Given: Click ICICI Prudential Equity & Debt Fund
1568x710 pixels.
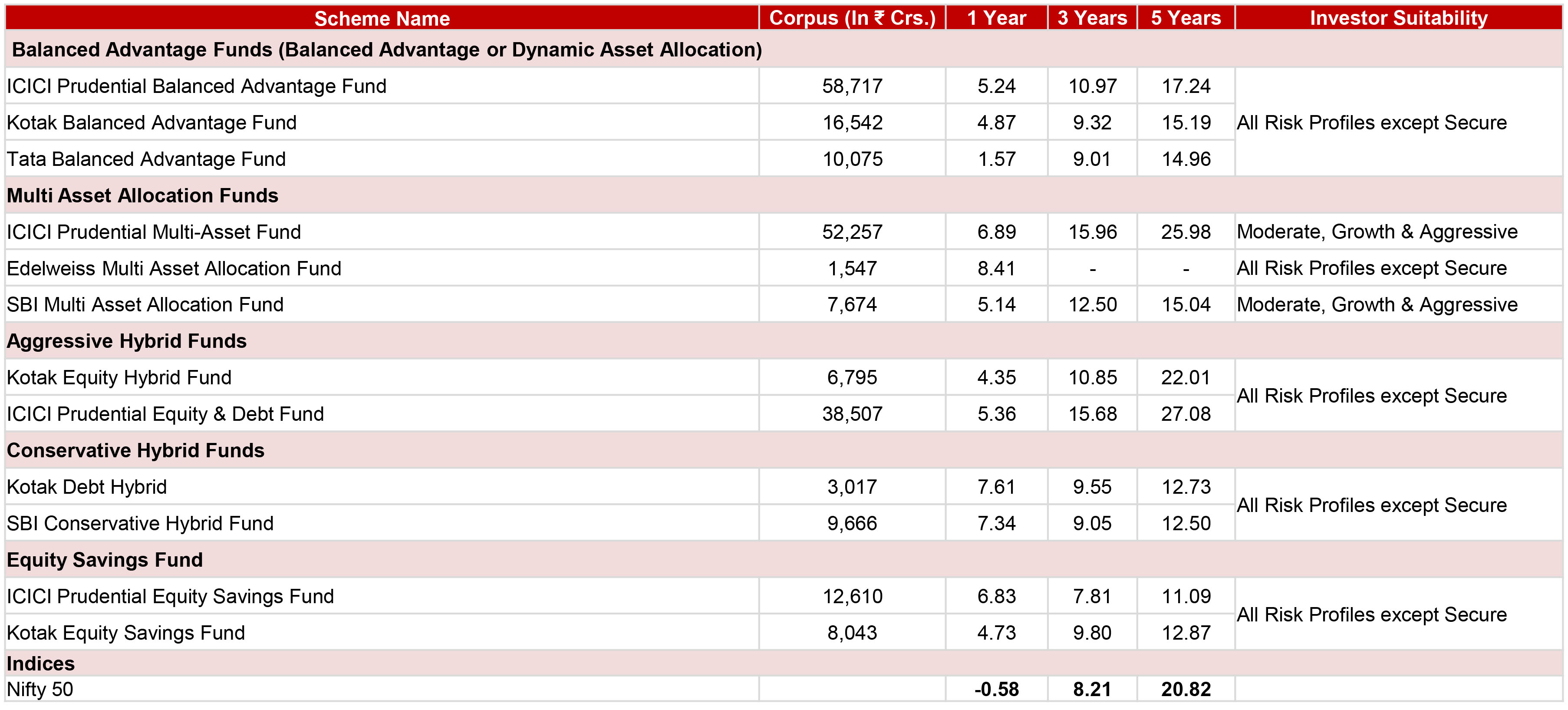Looking at the screenshot, I should pos(165,414).
